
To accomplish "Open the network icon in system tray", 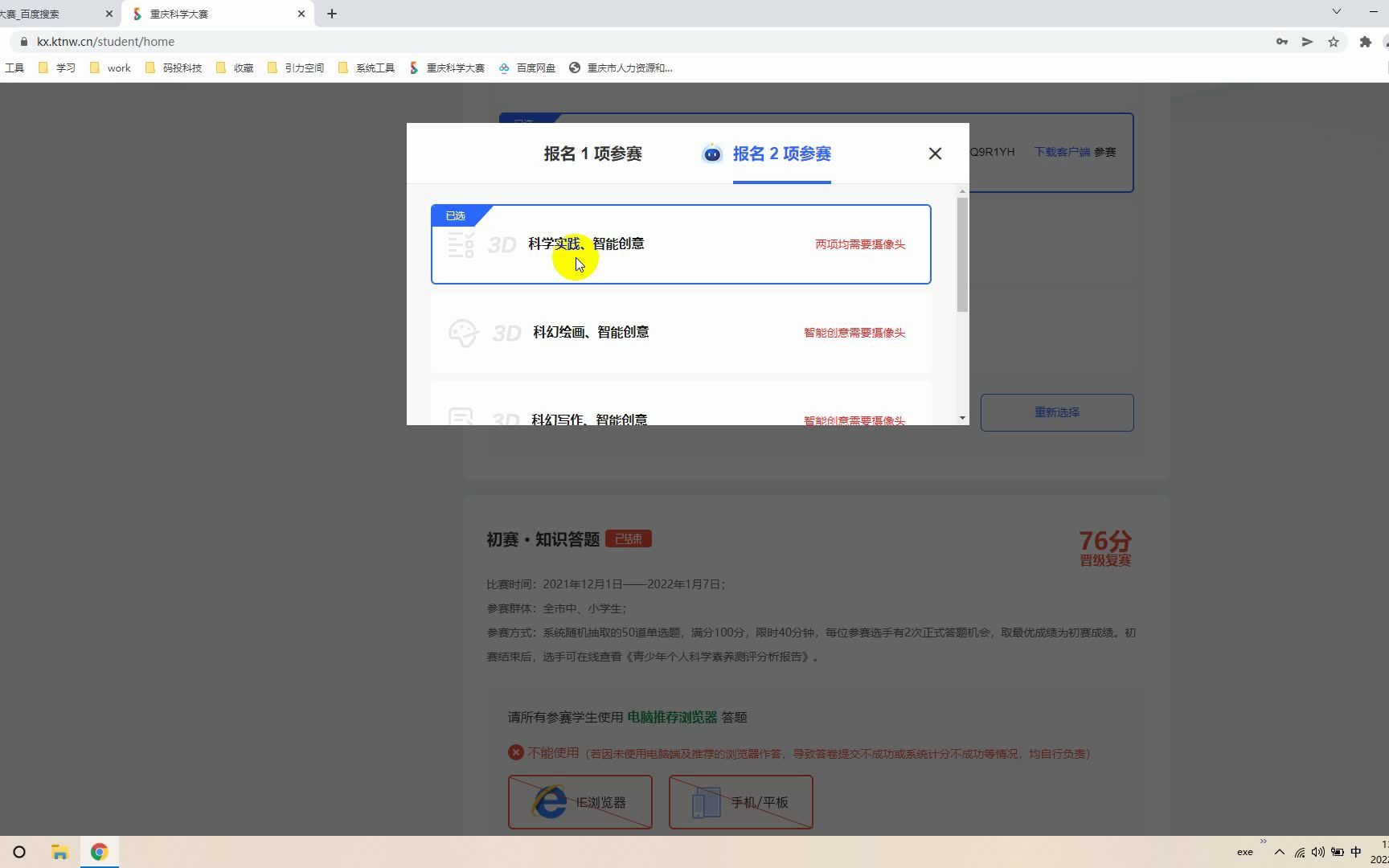I will tap(1300, 852).
